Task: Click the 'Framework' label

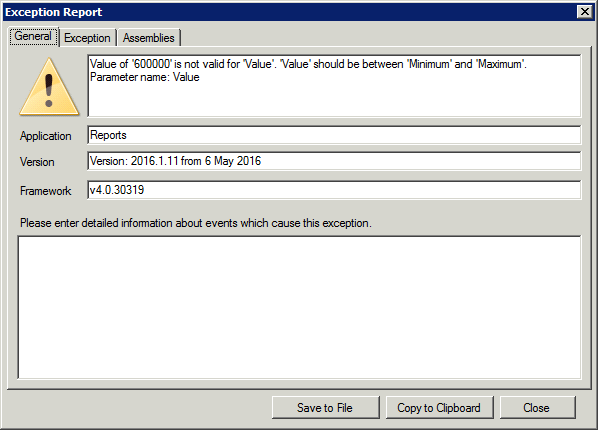Action: (46, 191)
